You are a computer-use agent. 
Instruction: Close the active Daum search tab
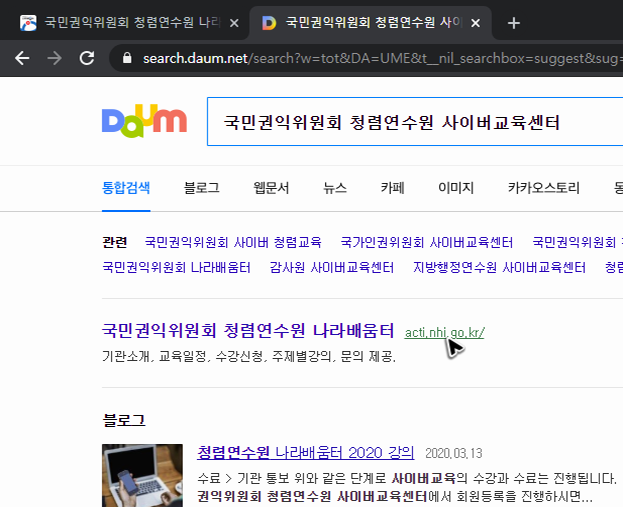476,23
